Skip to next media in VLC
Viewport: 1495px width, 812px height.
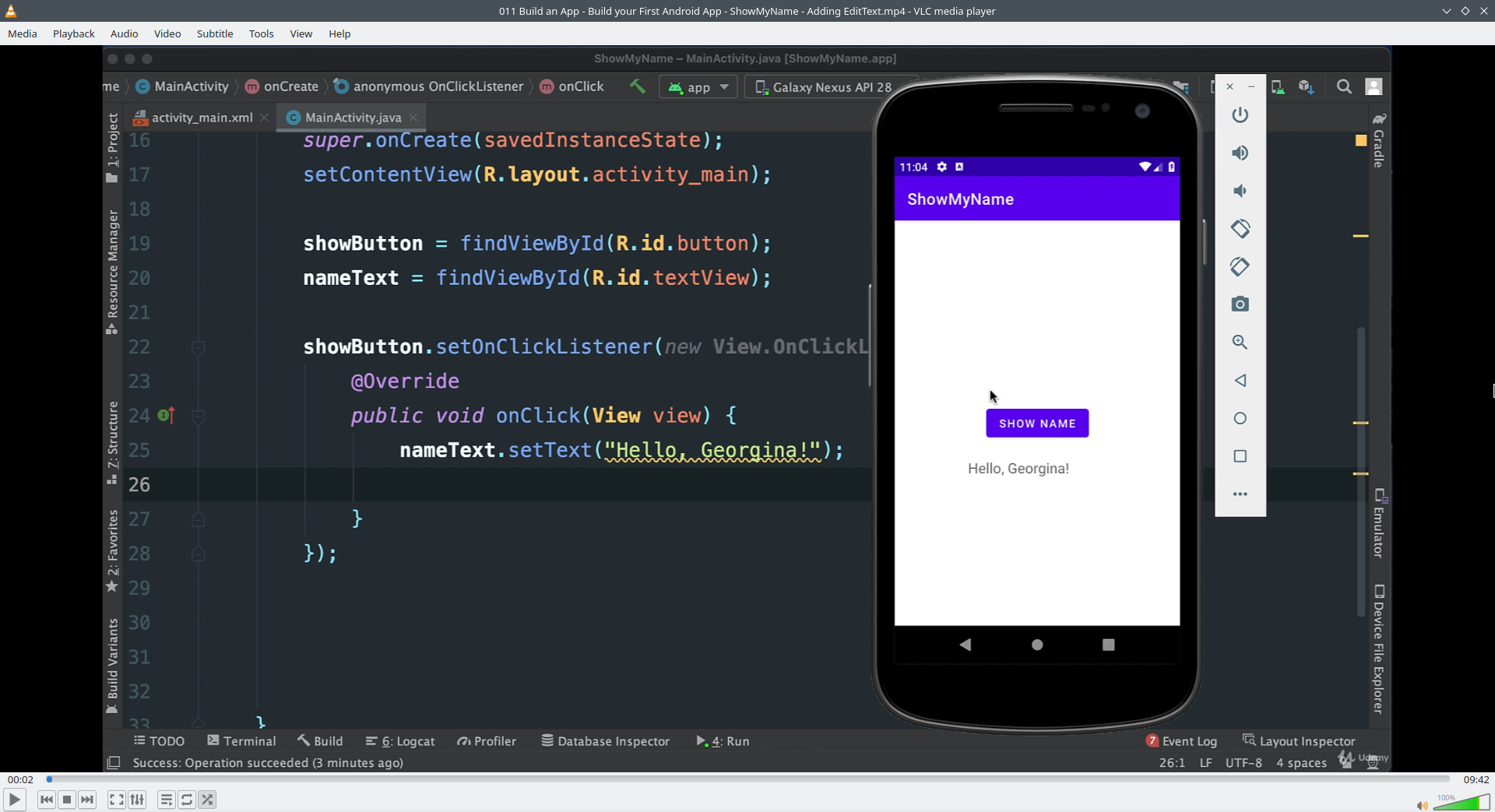[x=87, y=800]
